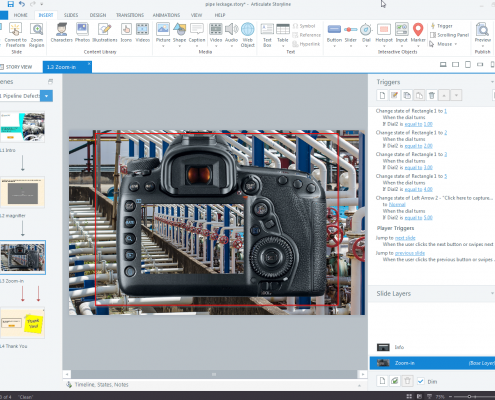Insert a Slider interactive object
The image size is (495, 400).
click(351, 35)
